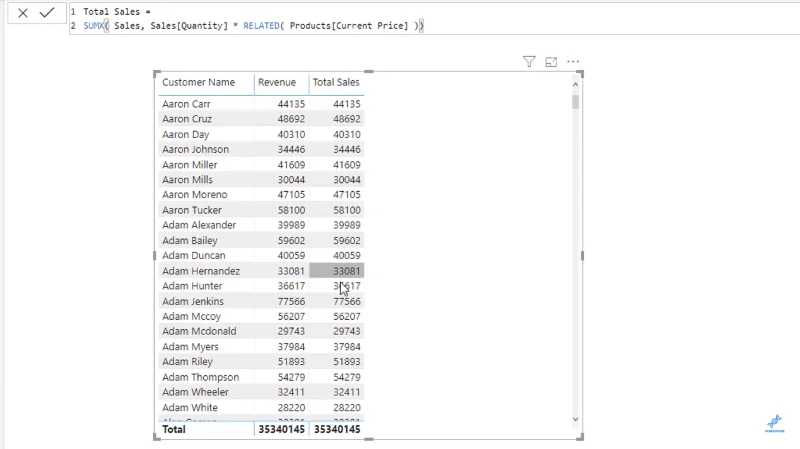
Task: Select the Aaron Cruz row
Action: 261,119
